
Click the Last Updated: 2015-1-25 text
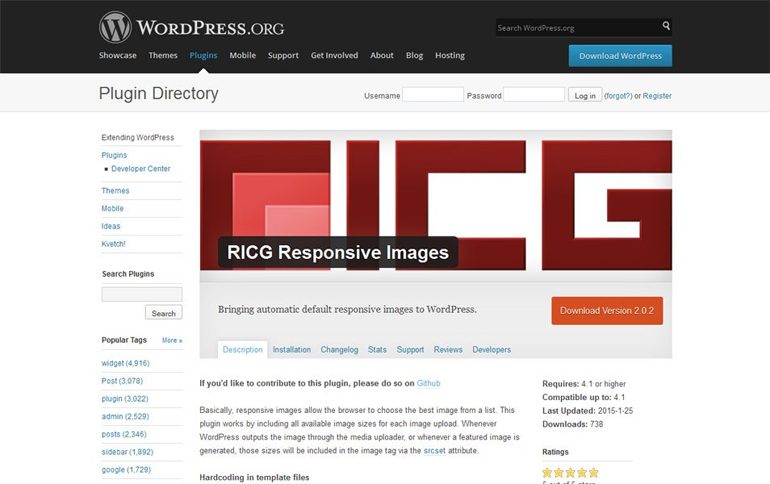pyautogui.click(x=587, y=411)
